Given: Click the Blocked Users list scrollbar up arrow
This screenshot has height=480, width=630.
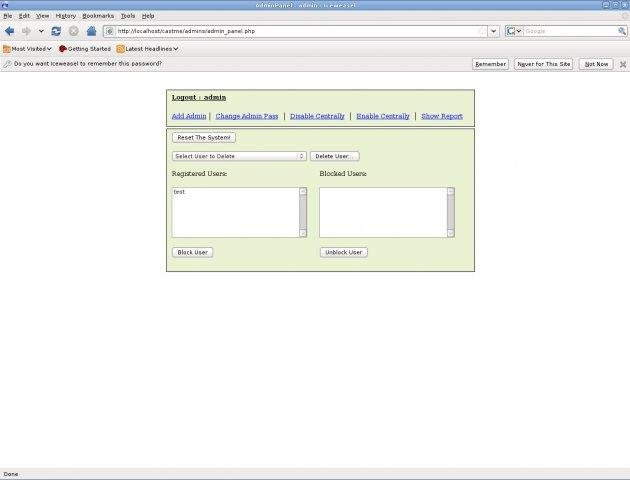Looking at the screenshot, I should (x=451, y=191).
